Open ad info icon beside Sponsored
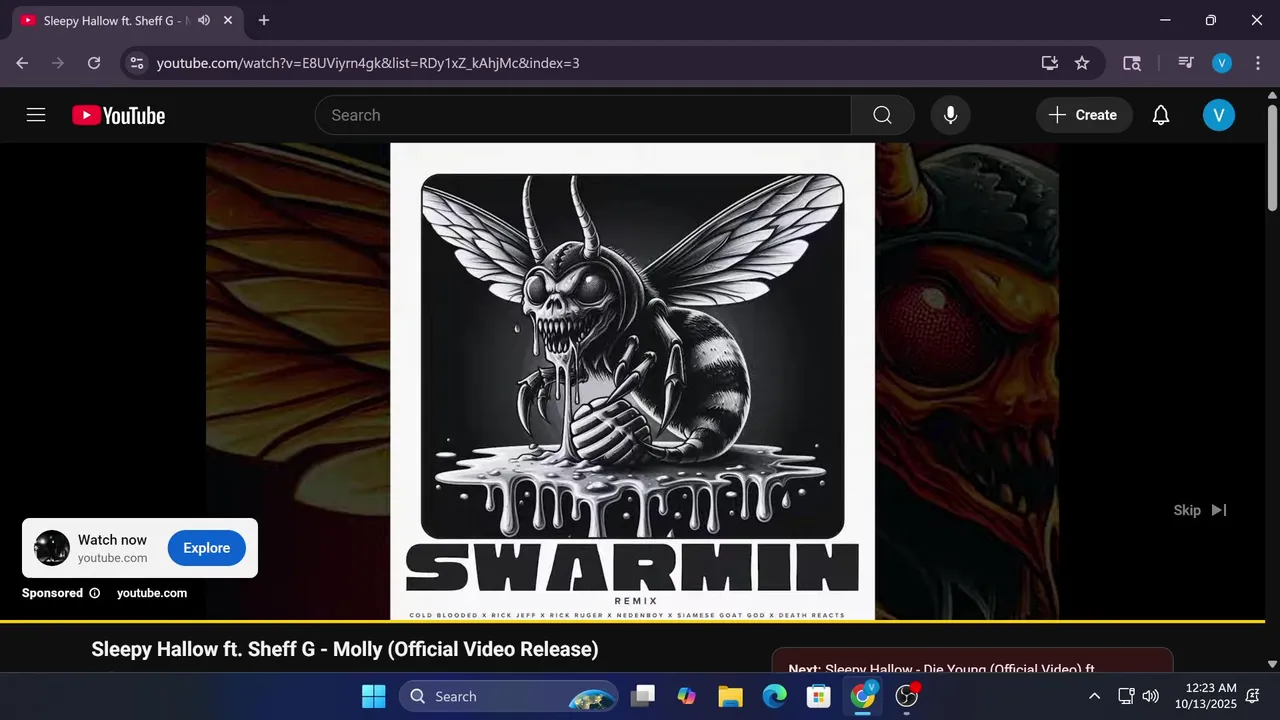 95,593
